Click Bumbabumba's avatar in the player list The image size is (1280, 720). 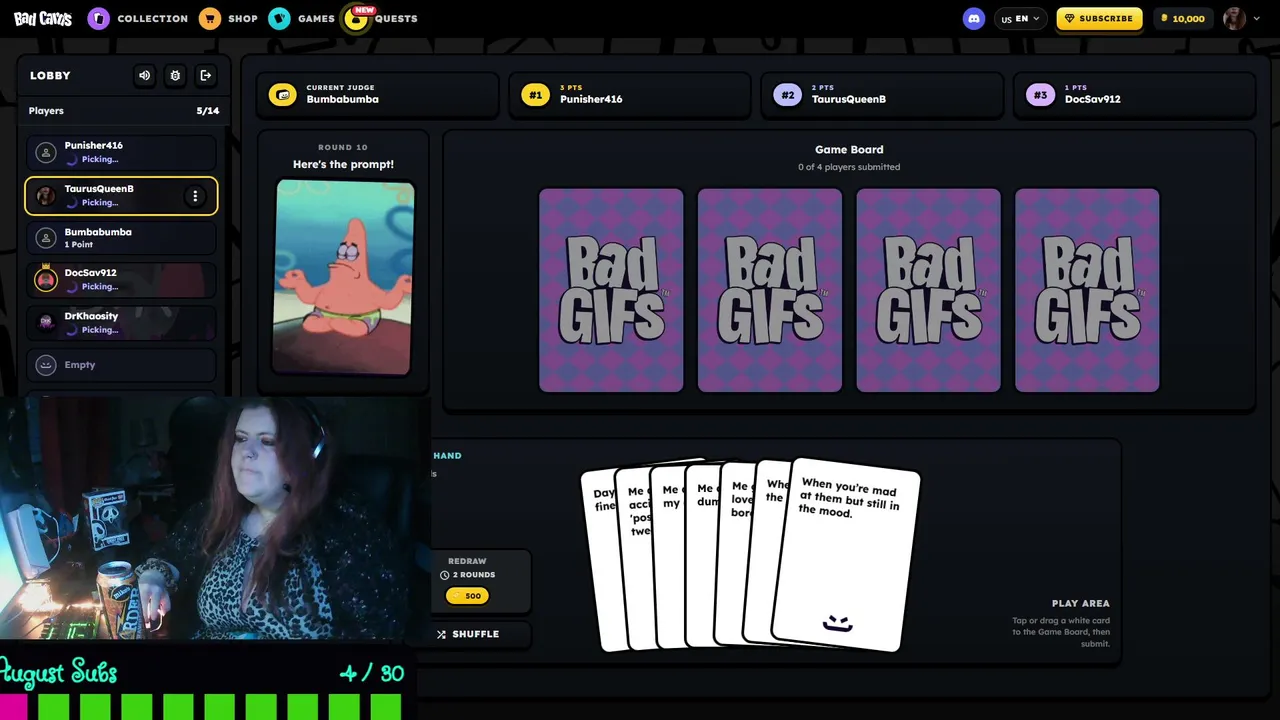[45, 238]
